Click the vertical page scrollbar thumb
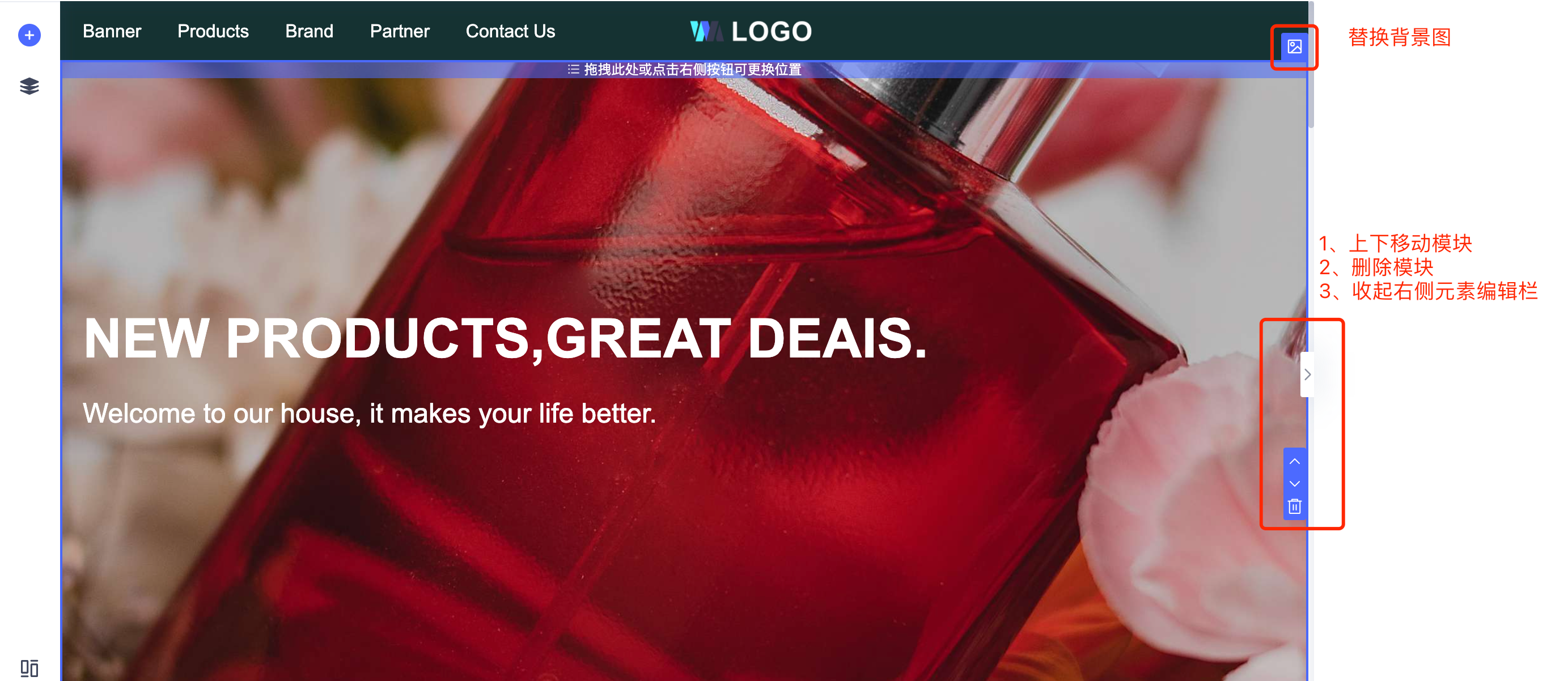 tap(1311, 64)
